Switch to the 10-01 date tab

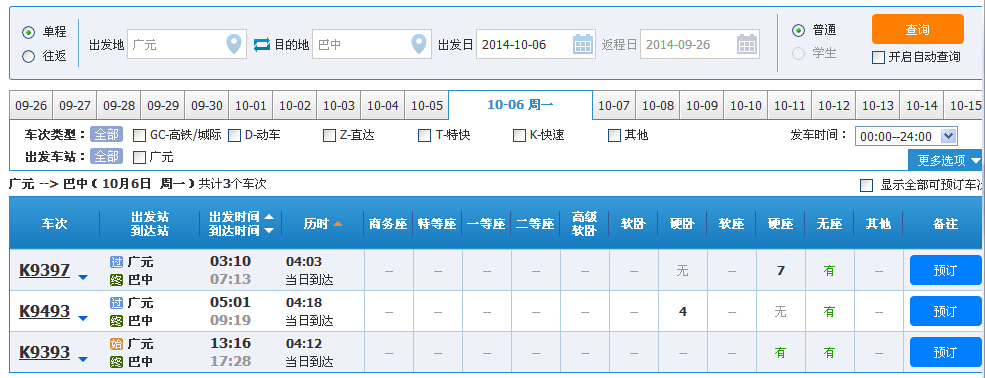pos(251,105)
